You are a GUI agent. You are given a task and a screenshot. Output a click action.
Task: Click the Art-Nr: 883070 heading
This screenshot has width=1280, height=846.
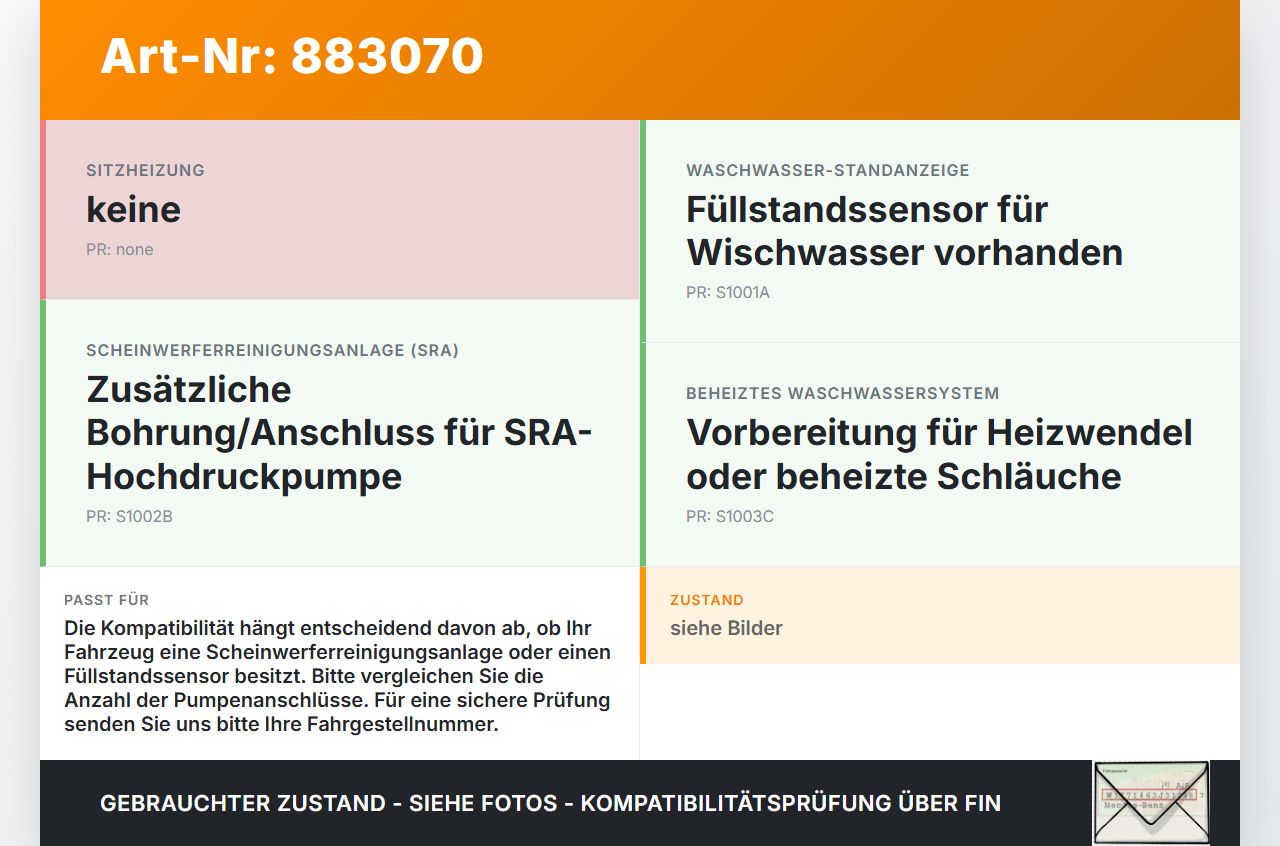click(292, 56)
